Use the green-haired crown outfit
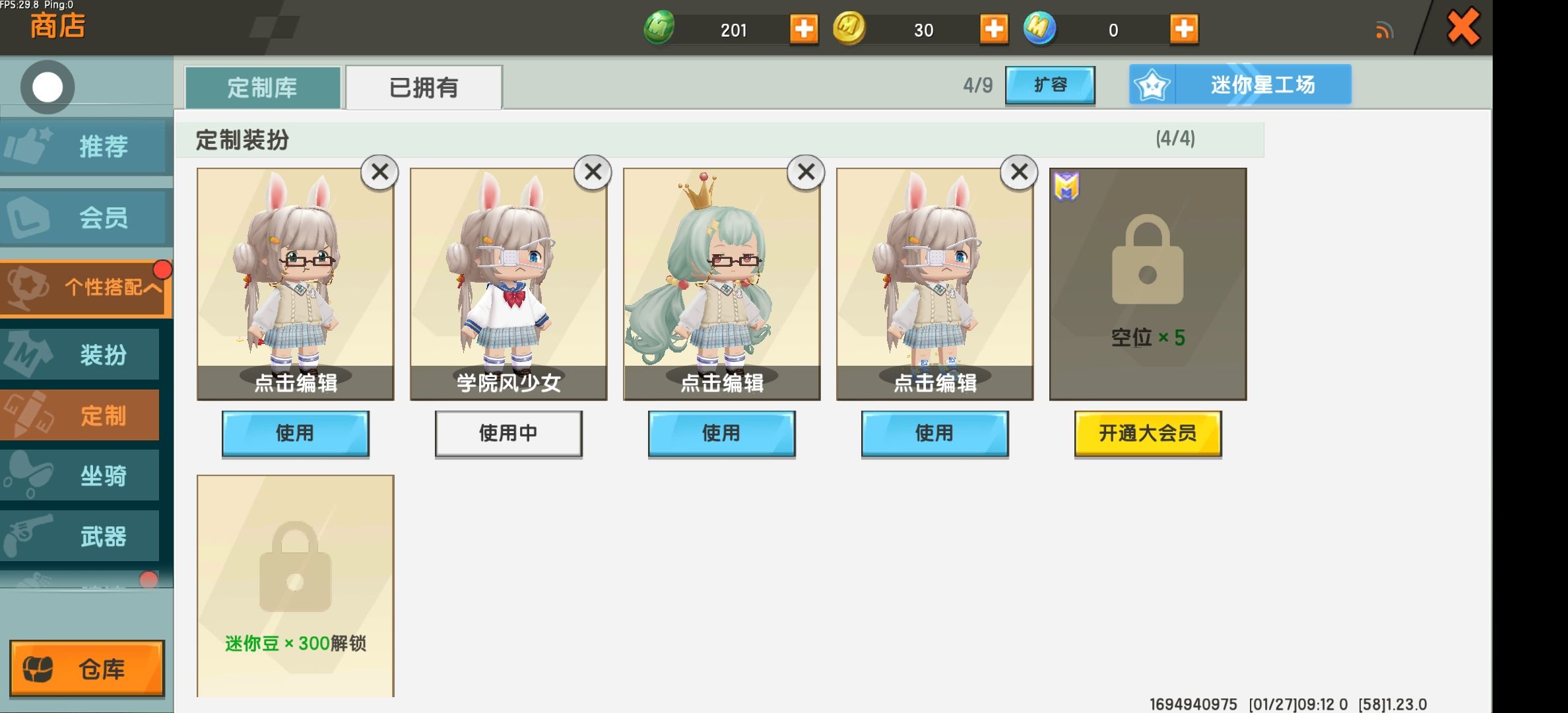 click(x=721, y=433)
